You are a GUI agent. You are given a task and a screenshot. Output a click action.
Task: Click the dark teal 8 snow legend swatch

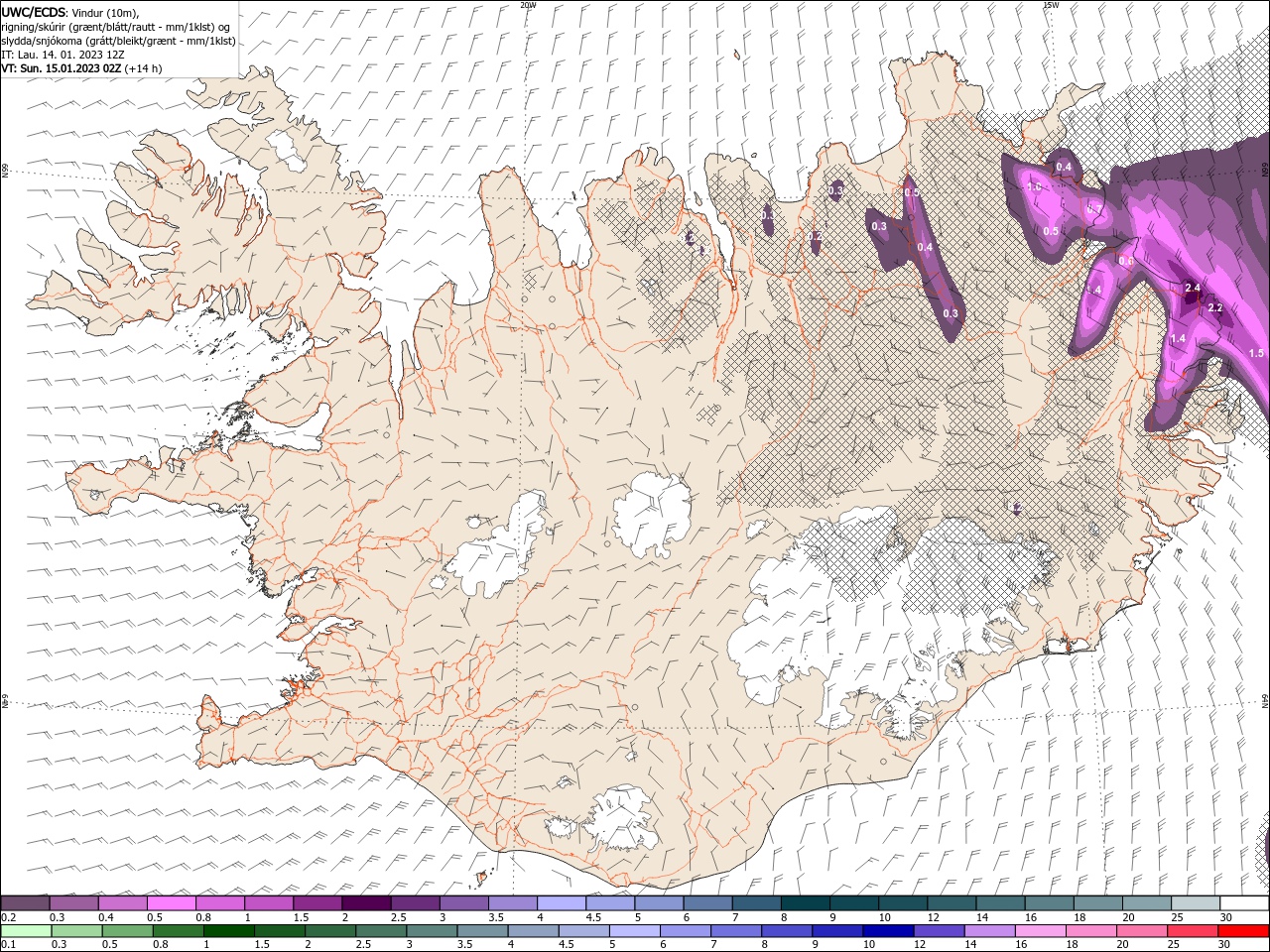805,903
